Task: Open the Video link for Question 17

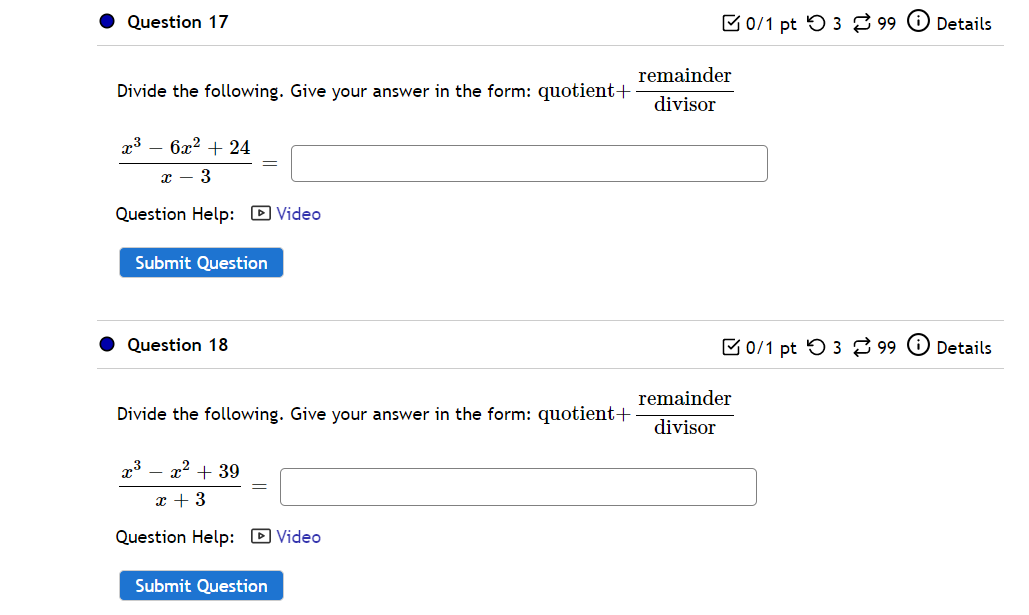Action: pos(299,213)
